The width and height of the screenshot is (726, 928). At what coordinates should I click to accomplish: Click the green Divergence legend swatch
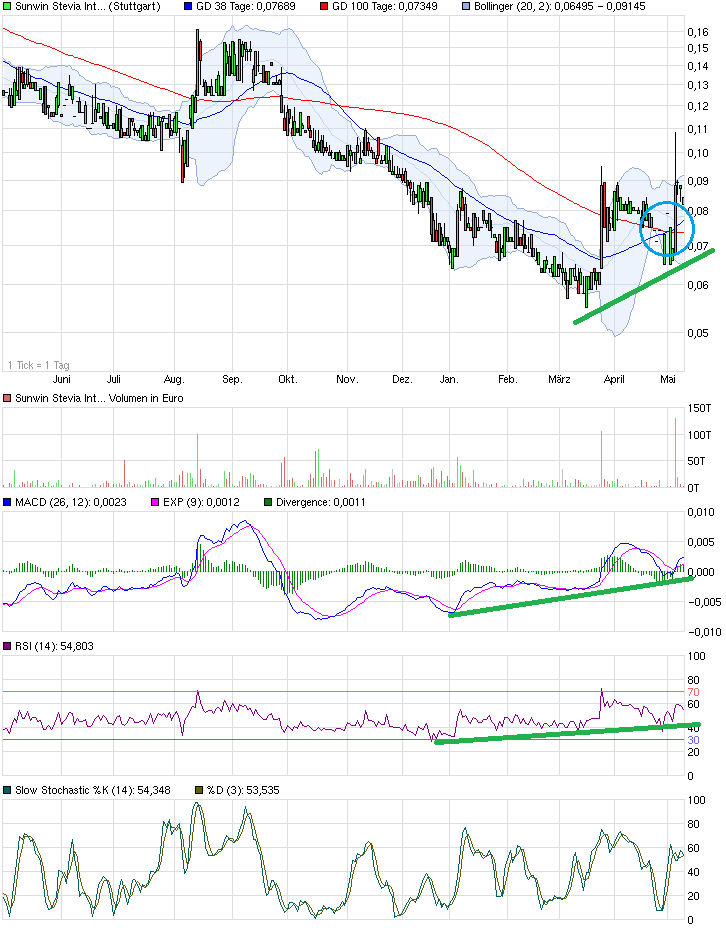click(267, 502)
